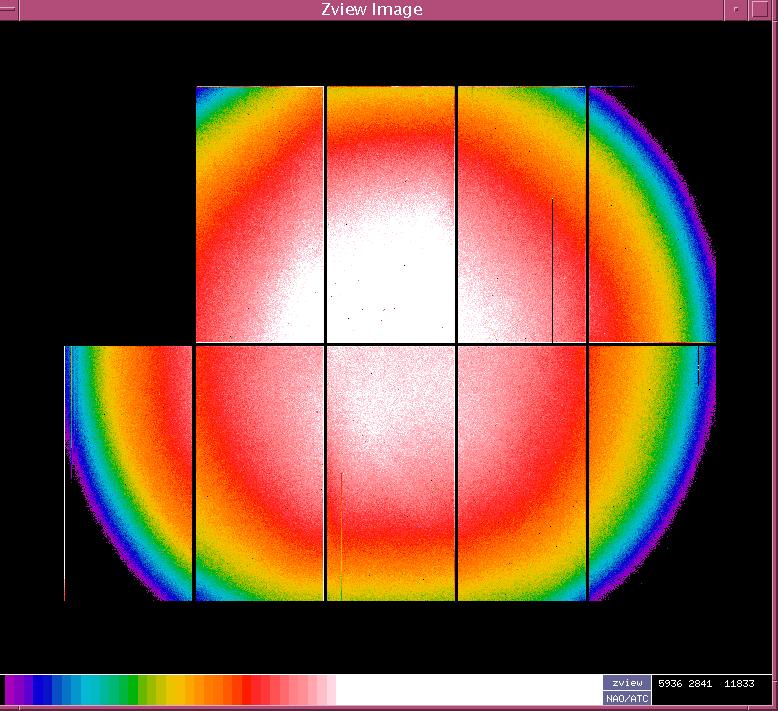
Task: Click the orange vertical streak in the bottom center chip
Action: pyautogui.click(x=341, y=530)
